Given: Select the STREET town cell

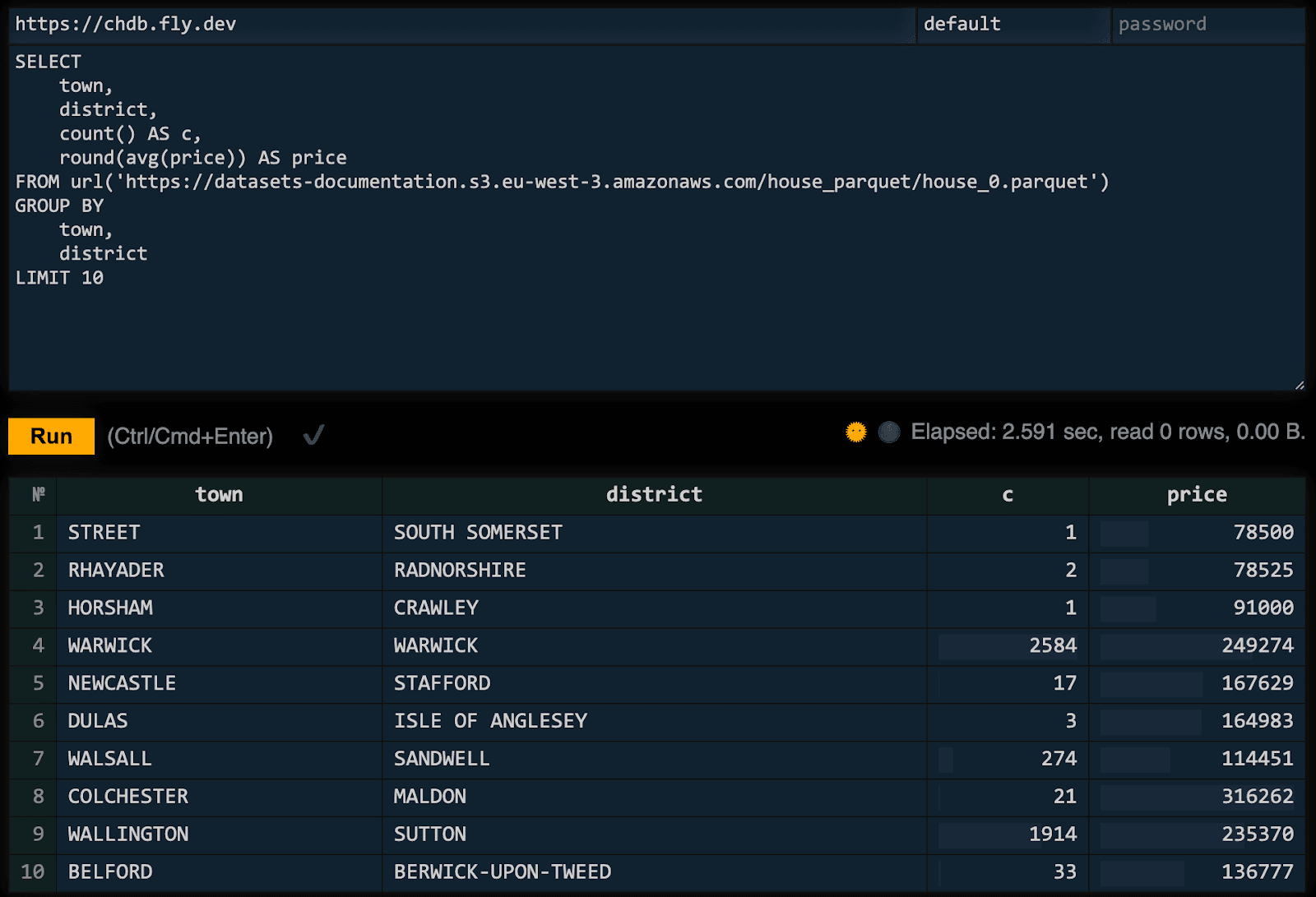Looking at the screenshot, I should [x=104, y=532].
